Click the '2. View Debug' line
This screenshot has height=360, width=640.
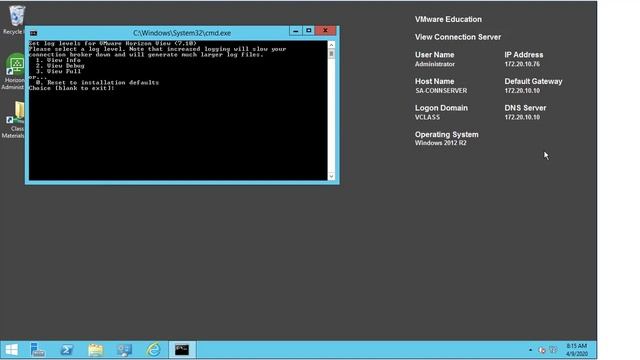pyautogui.click(x=60, y=66)
